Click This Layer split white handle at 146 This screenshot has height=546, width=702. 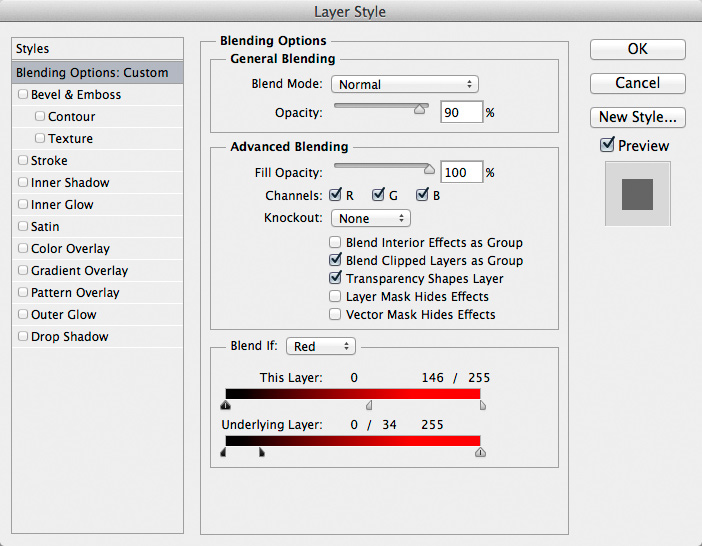[x=369, y=405]
